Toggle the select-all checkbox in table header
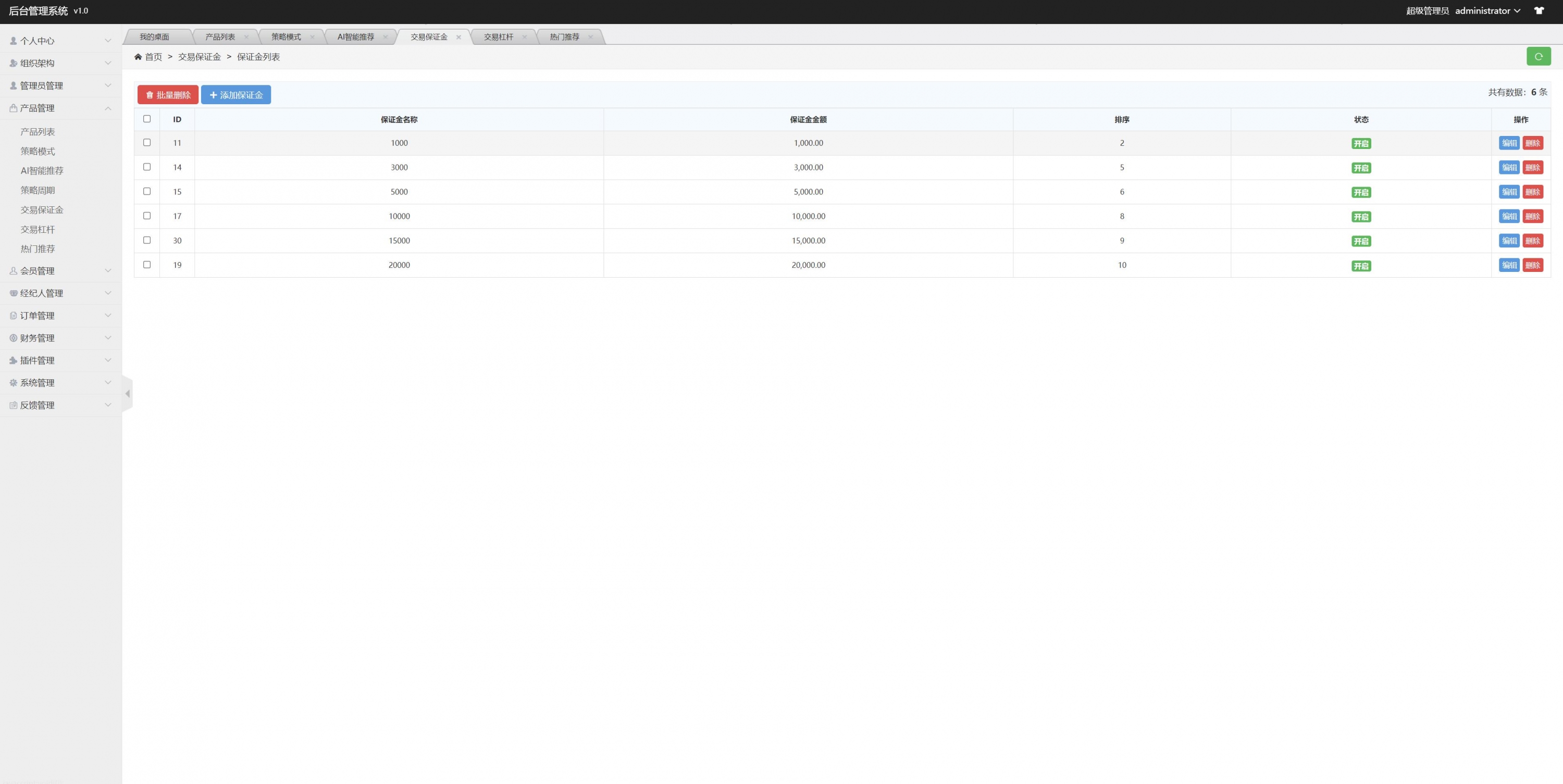Screen dimensions: 1563x784 [147, 119]
